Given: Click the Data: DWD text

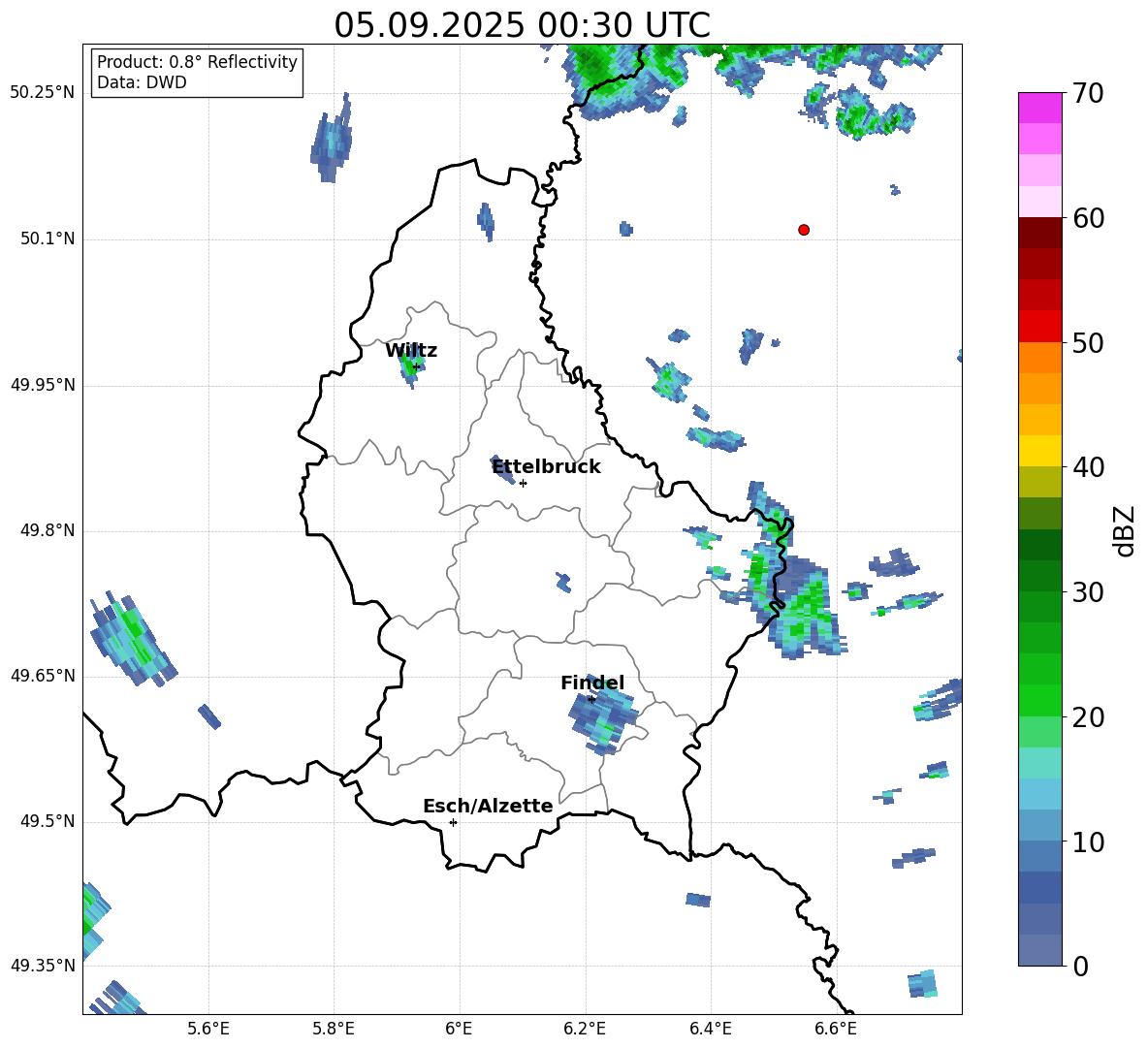Looking at the screenshot, I should coord(142,82).
